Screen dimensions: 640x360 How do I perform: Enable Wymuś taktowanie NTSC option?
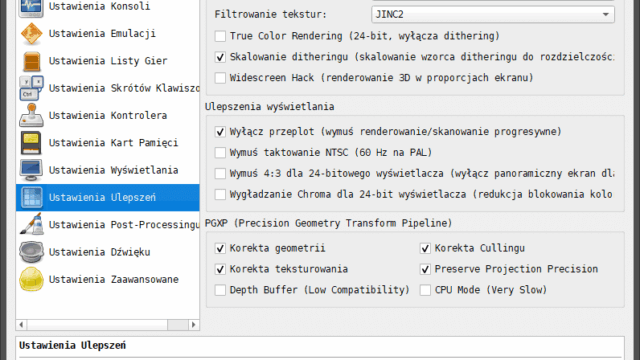click(x=220, y=152)
